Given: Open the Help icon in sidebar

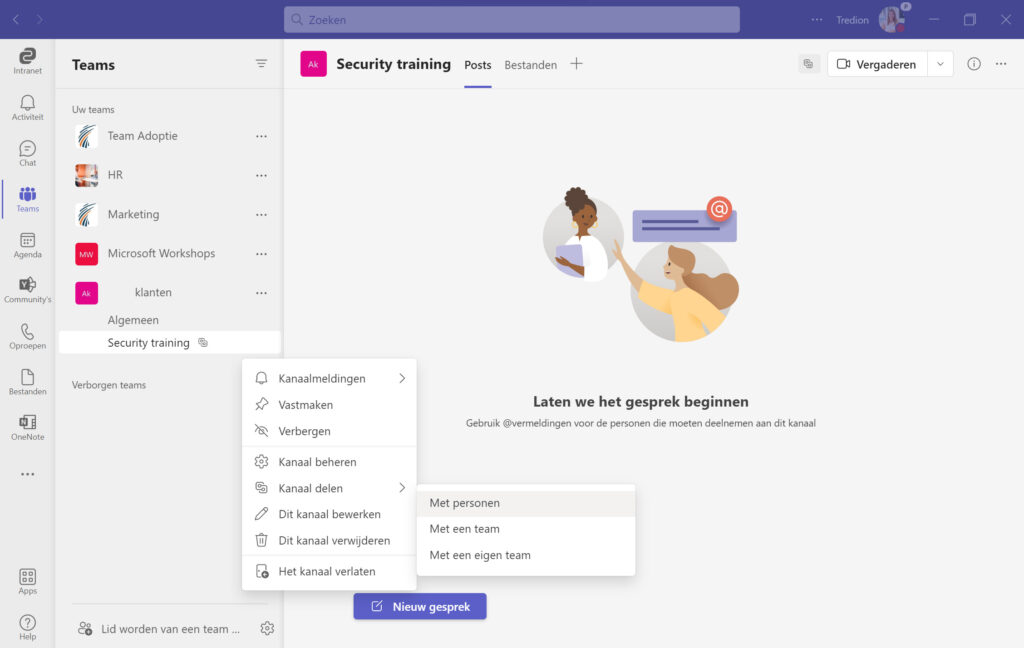Looking at the screenshot, I should [27, 627].
